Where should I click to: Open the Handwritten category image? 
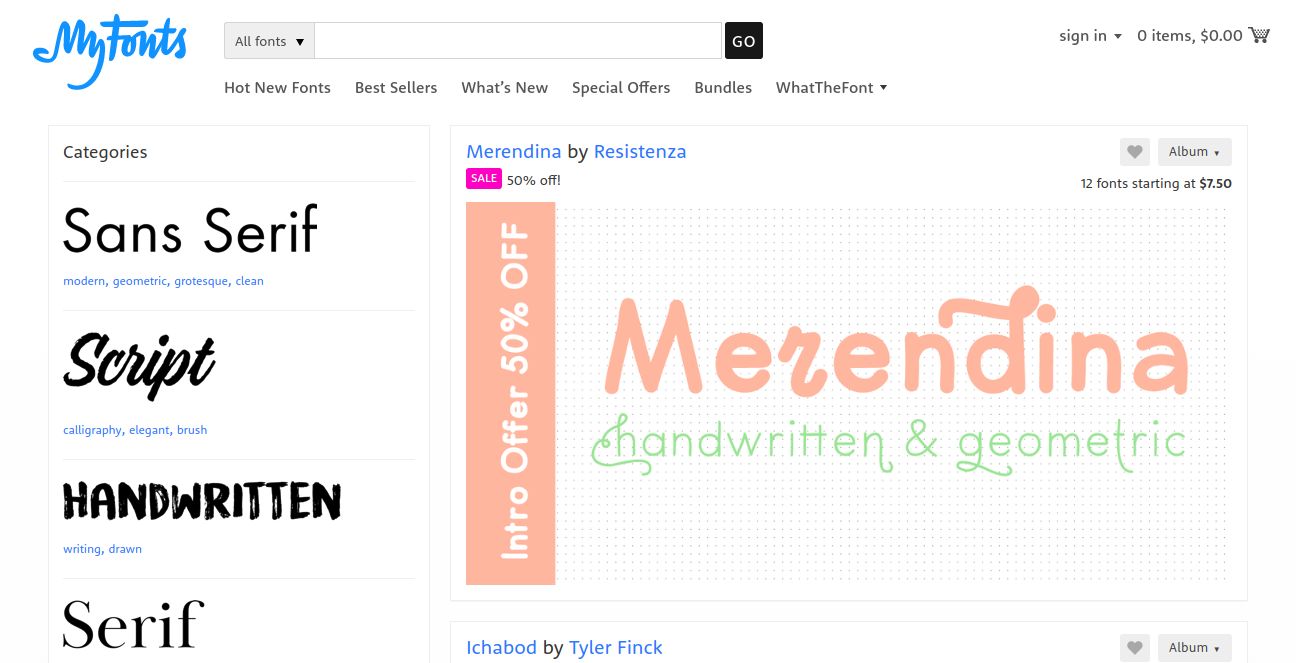(202, 500)
